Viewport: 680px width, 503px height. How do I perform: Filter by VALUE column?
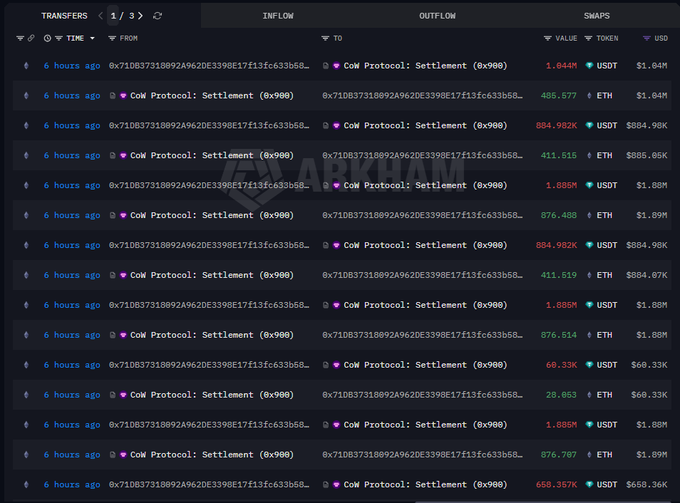[548, 38]
